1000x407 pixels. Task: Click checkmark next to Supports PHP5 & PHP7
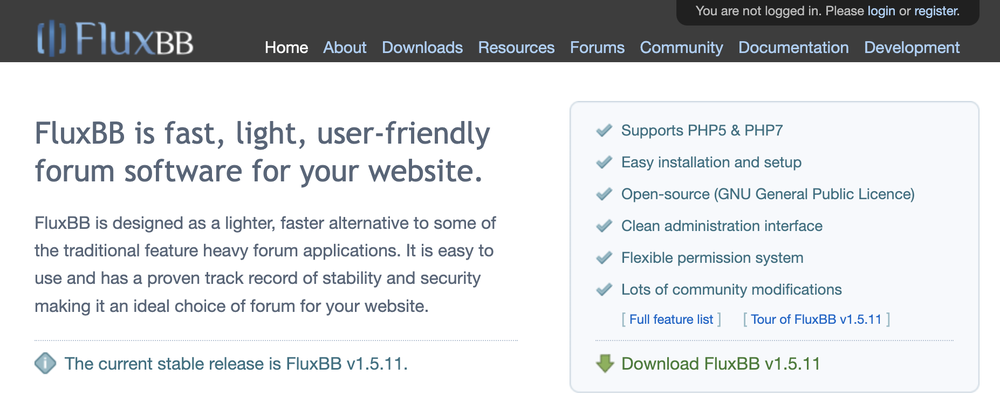[604, 130]
